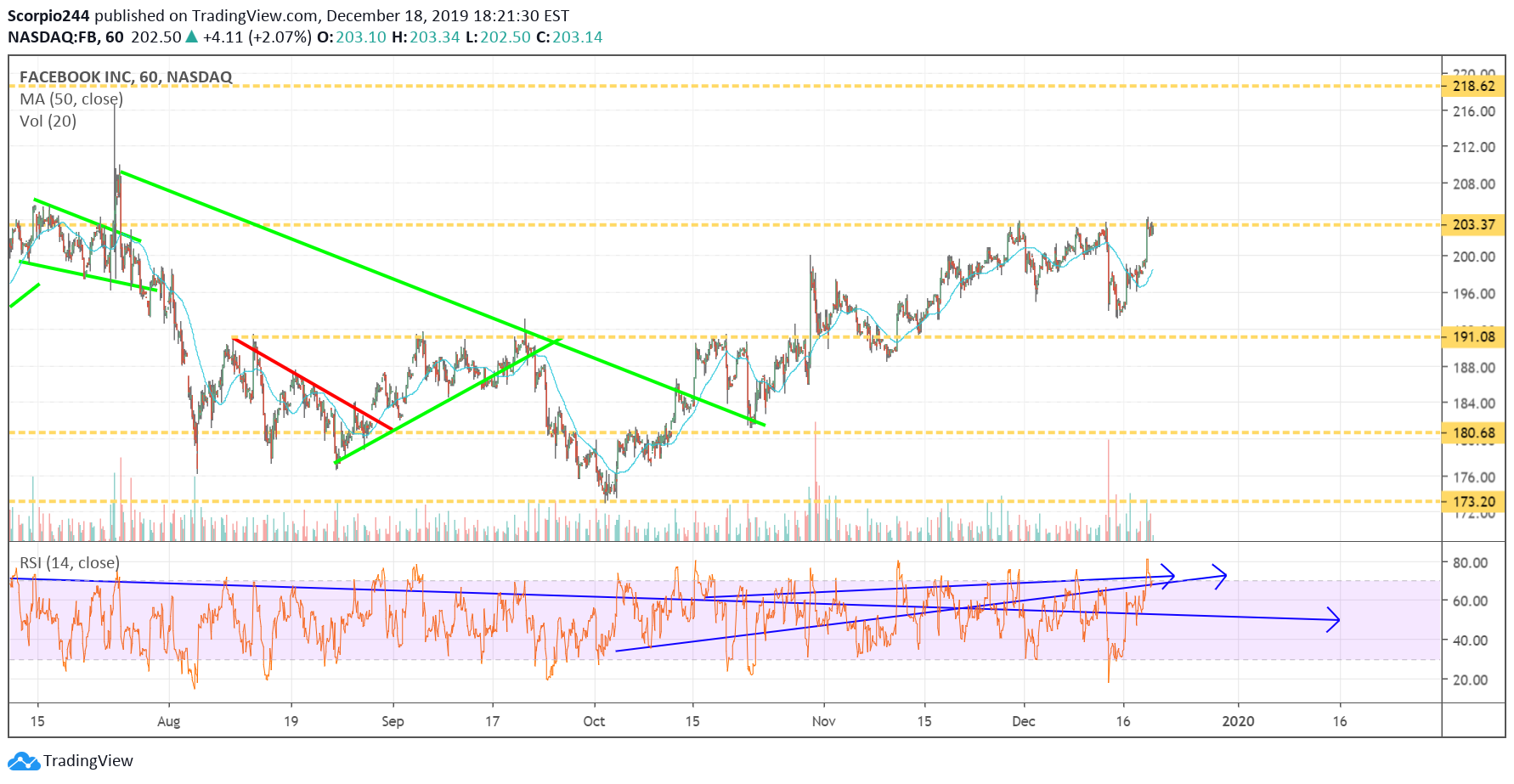Click the 176.00 price axis label

point(1474,477)
